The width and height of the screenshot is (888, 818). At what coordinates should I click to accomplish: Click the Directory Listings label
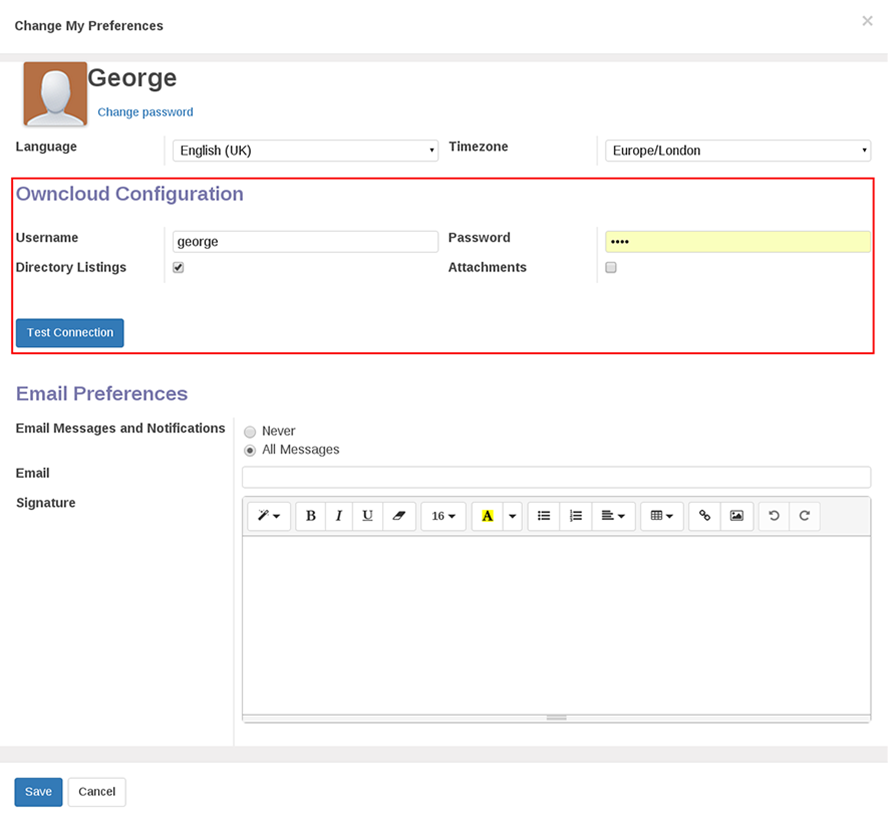point(71,267)
